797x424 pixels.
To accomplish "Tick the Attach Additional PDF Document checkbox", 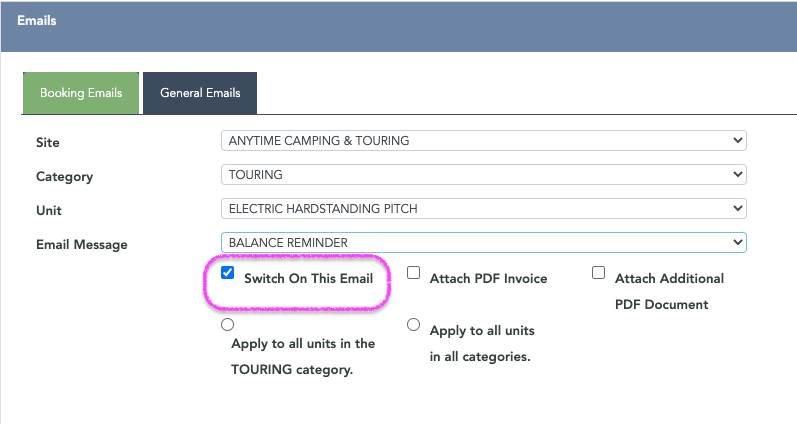I will (598, 272).
